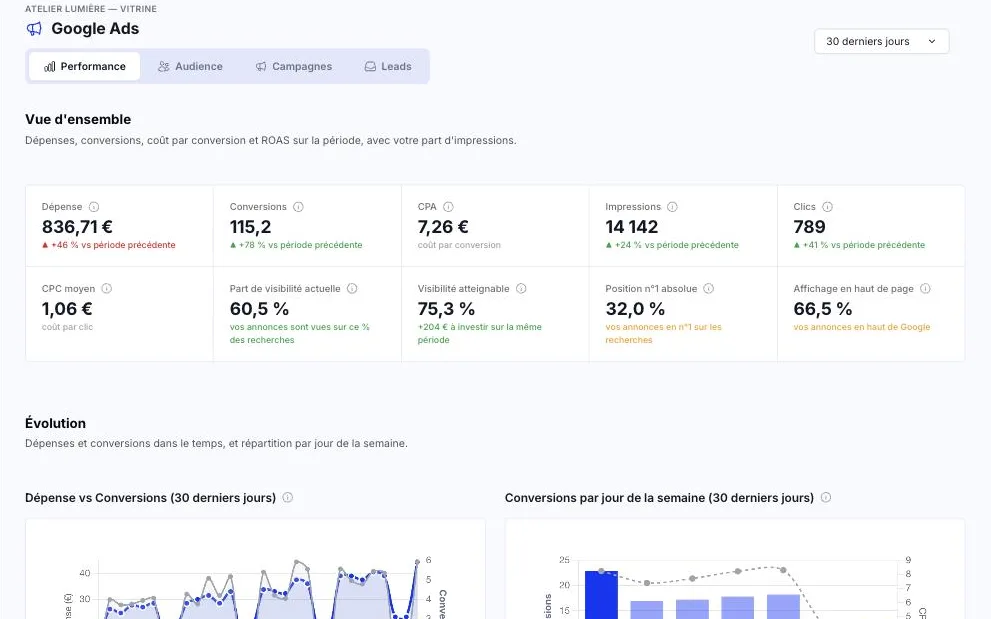Click the +204 € à investir text
This screenshot has height=619, width=991.
[x=480, y=333]
